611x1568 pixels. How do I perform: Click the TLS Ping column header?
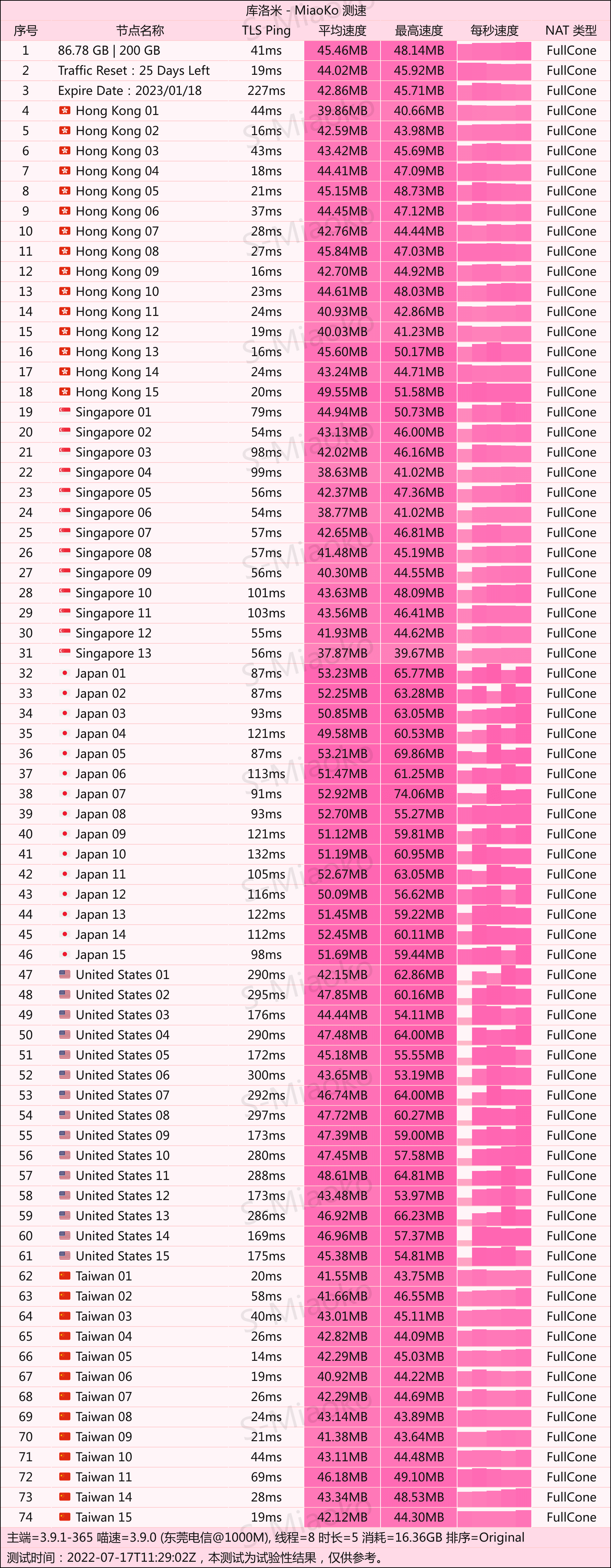[x=266, y=30]
